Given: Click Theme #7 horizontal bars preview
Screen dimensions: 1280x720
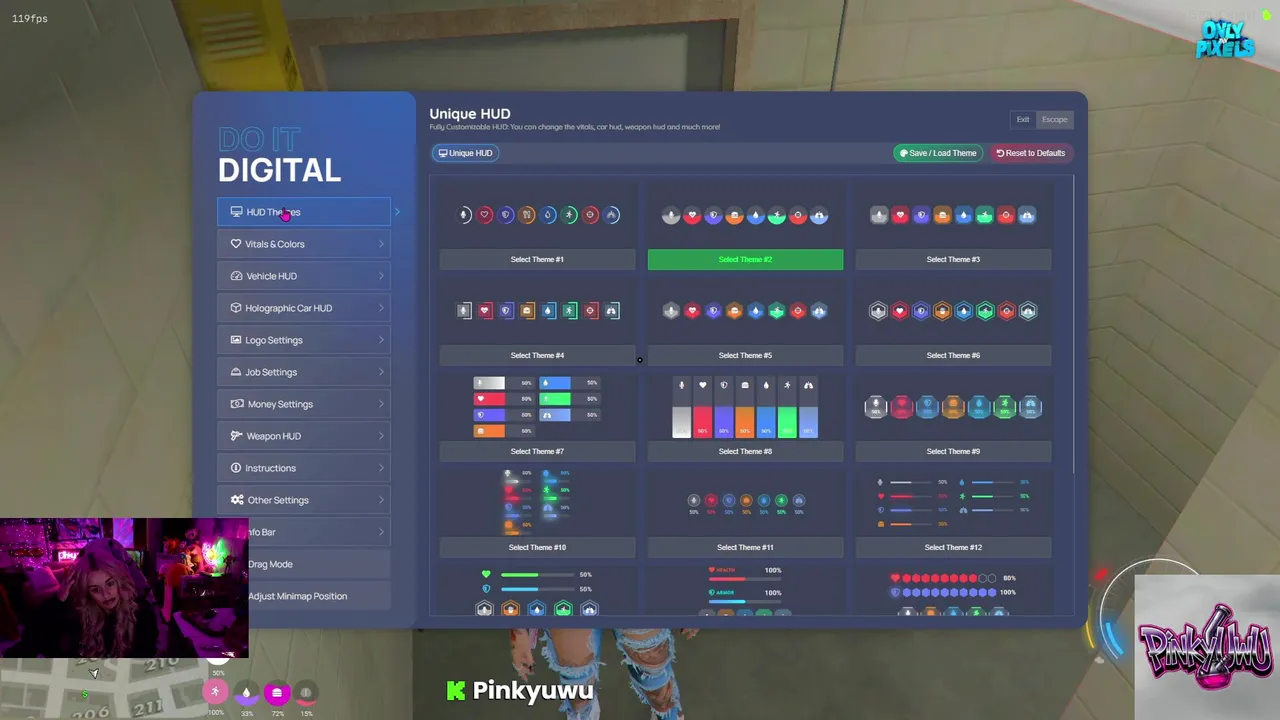Looking at the screenshot, I should [537, 407].
